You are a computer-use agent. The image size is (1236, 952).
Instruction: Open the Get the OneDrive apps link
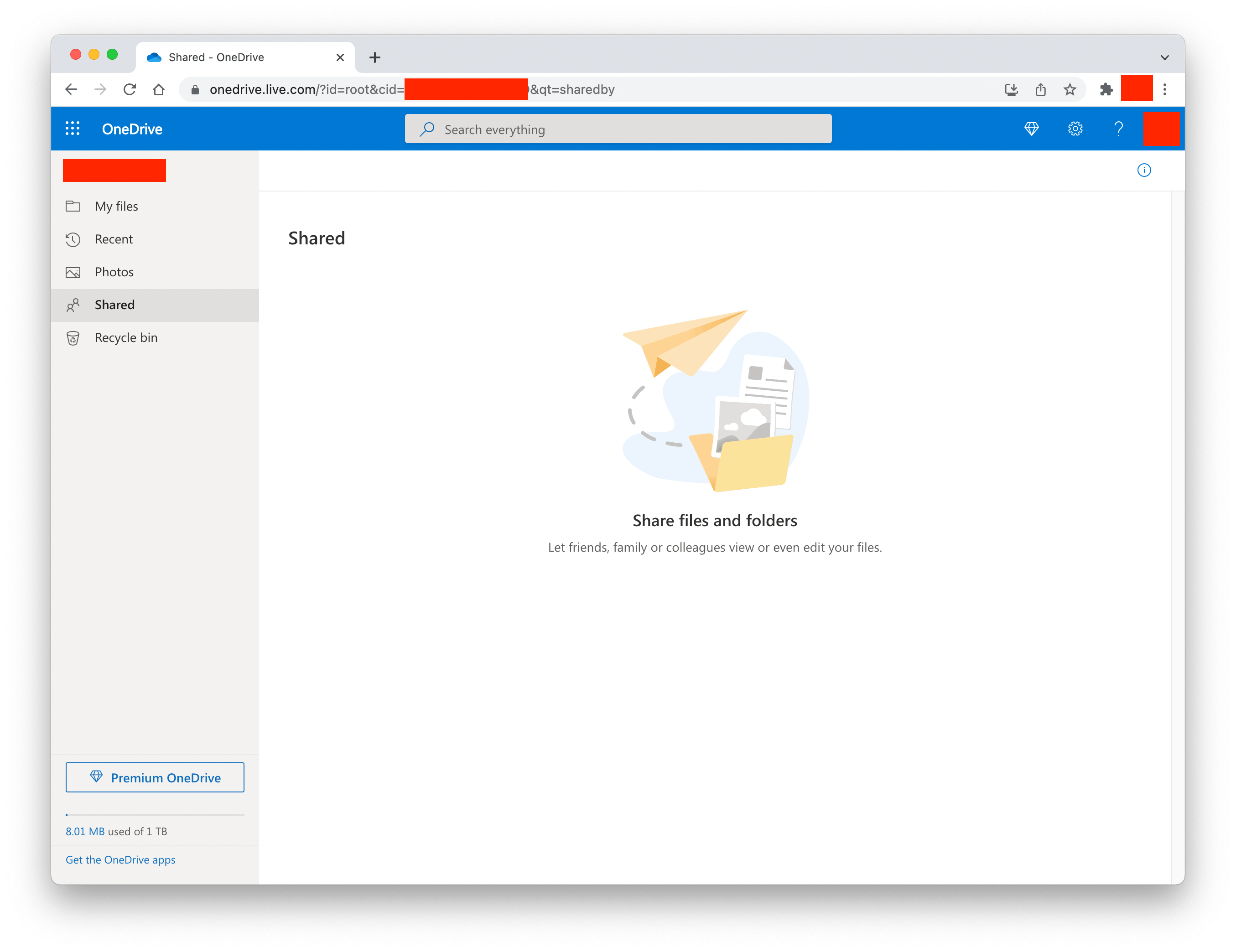tap(120, 860)
